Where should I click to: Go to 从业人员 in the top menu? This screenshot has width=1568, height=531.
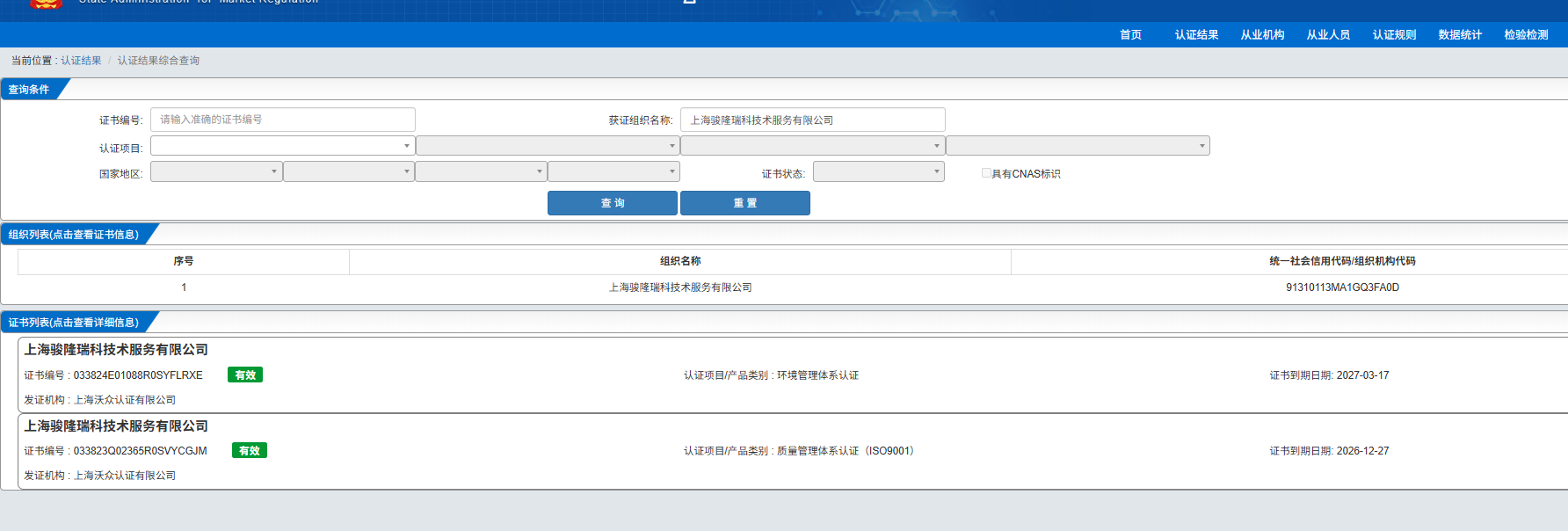point(1328,35)
